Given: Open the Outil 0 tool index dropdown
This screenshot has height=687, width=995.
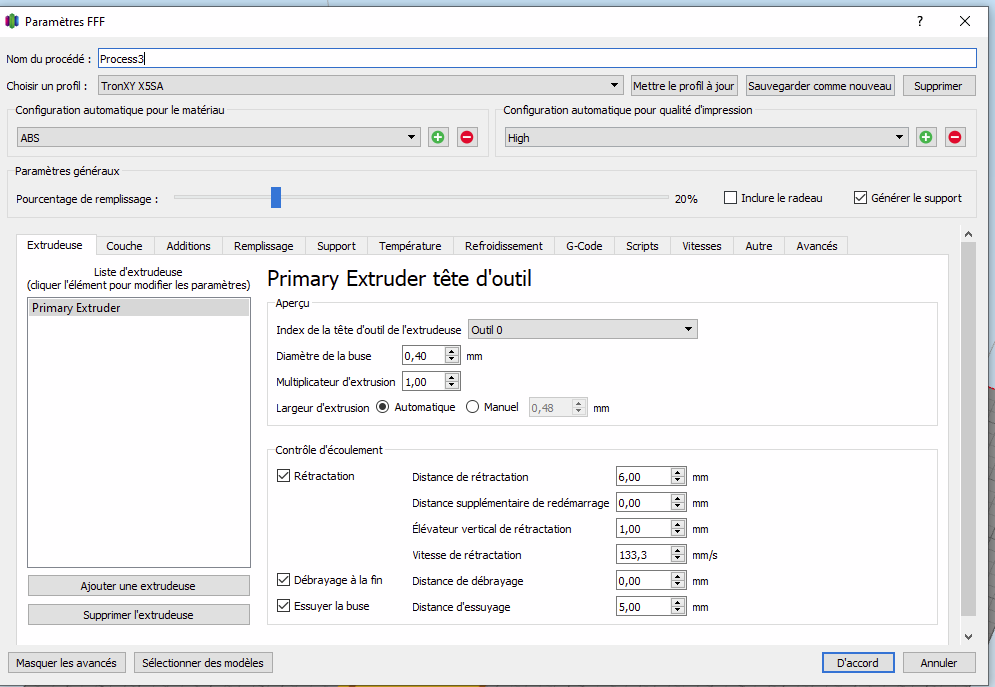Looking at the screenshot, I should (583, 329).
